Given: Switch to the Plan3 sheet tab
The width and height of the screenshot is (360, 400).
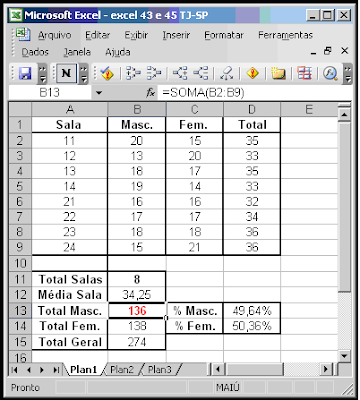Looking at the screenshot, I should pyautogui.click(x=160, y=370).
